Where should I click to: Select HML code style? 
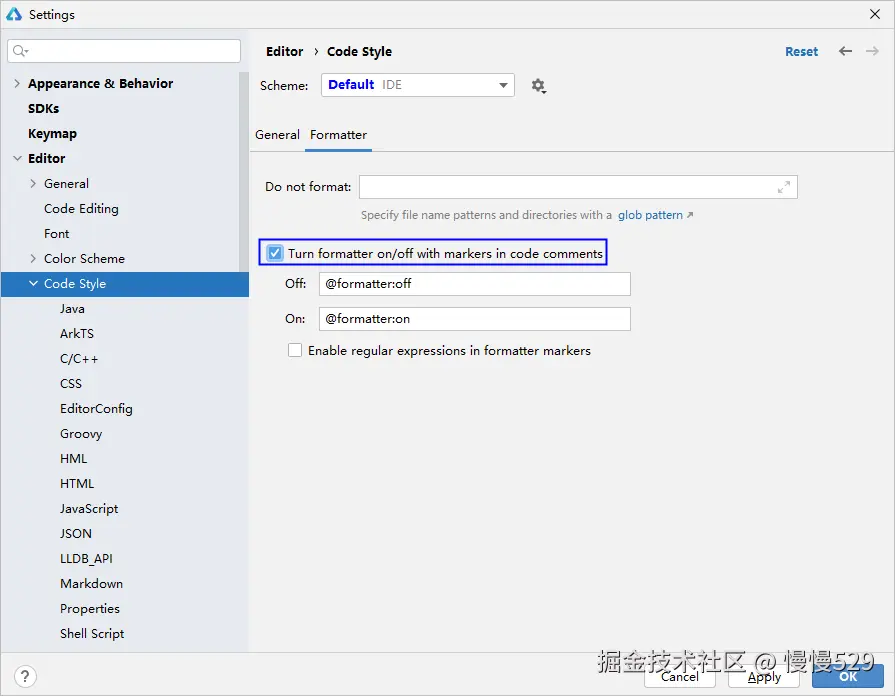point(73,458)
